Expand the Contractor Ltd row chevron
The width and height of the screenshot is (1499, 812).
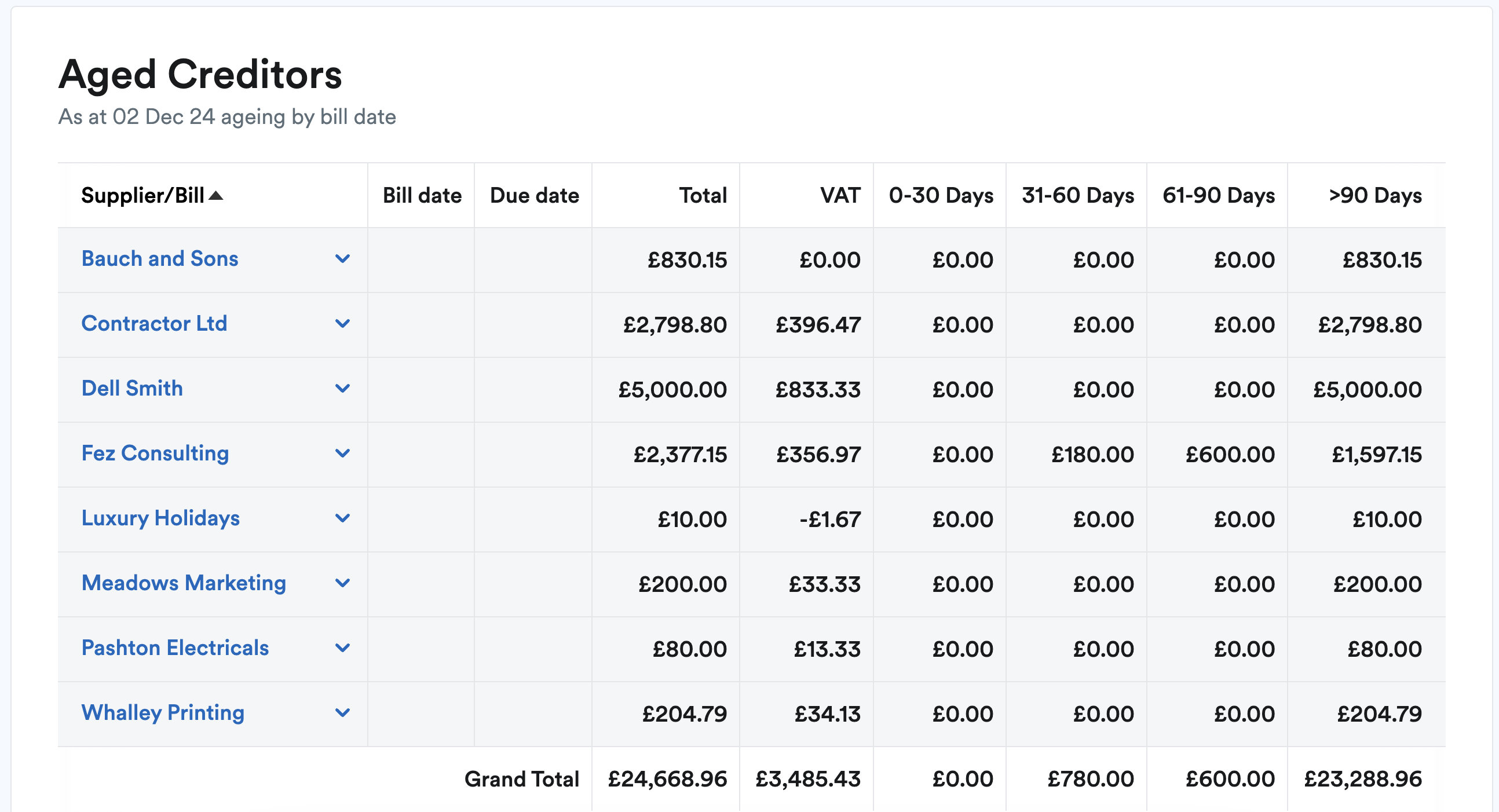point(343,324)
